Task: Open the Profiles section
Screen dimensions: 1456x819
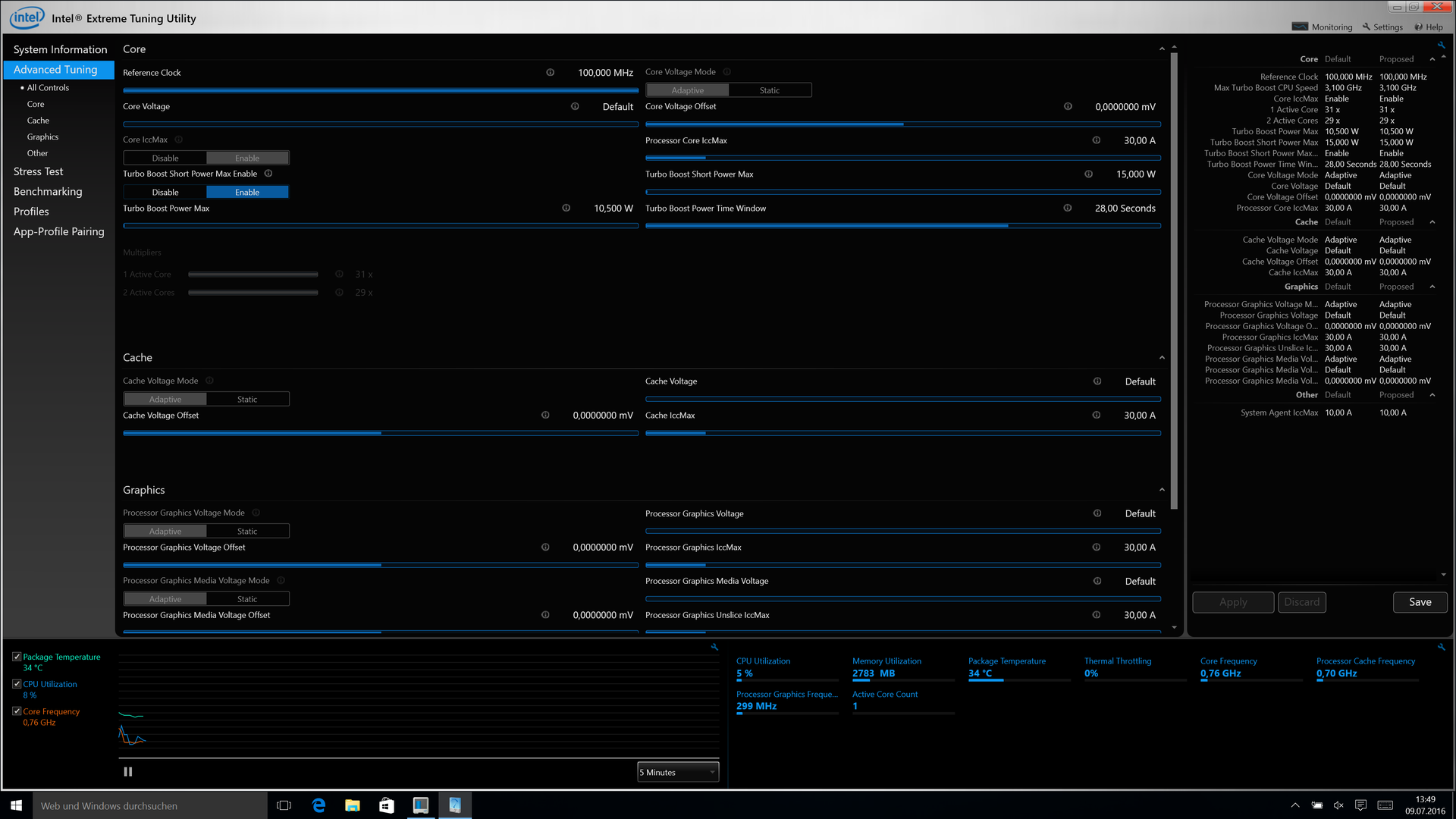Action: coord(31,212)
